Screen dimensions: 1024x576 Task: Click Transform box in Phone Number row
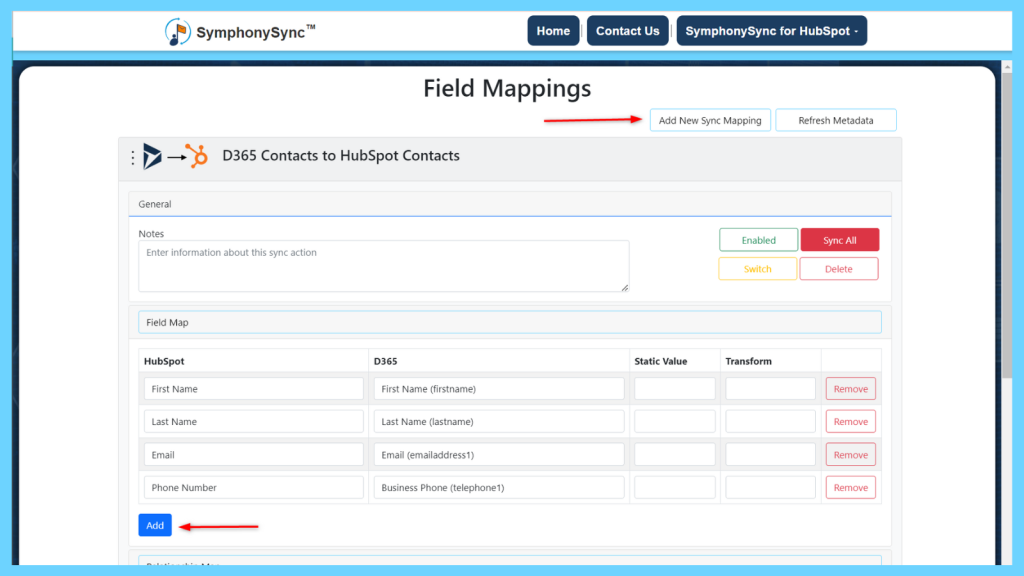point(771,487)
